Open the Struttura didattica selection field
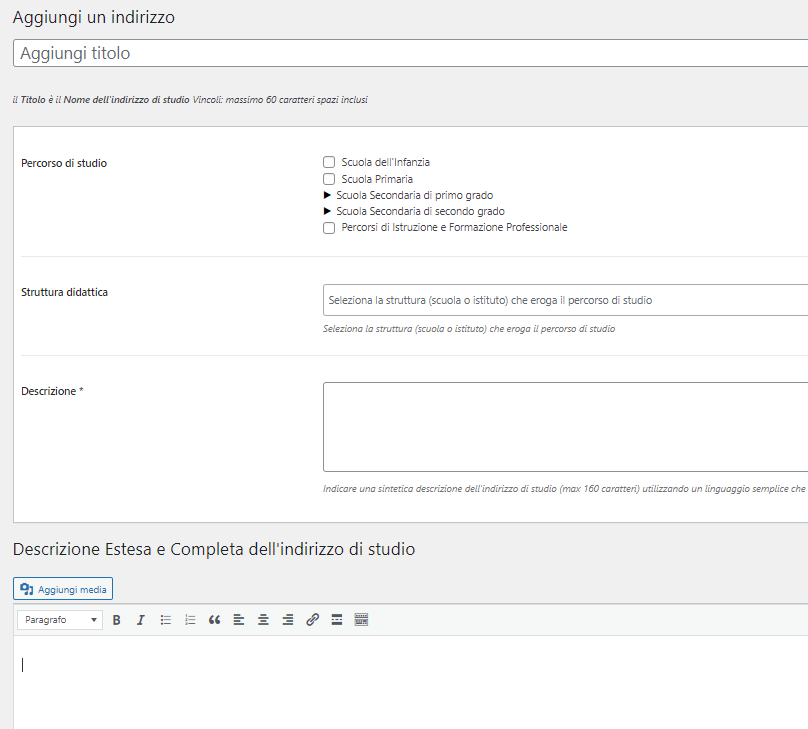This screenshot has height=729, width=808. [x=565, y=300]
